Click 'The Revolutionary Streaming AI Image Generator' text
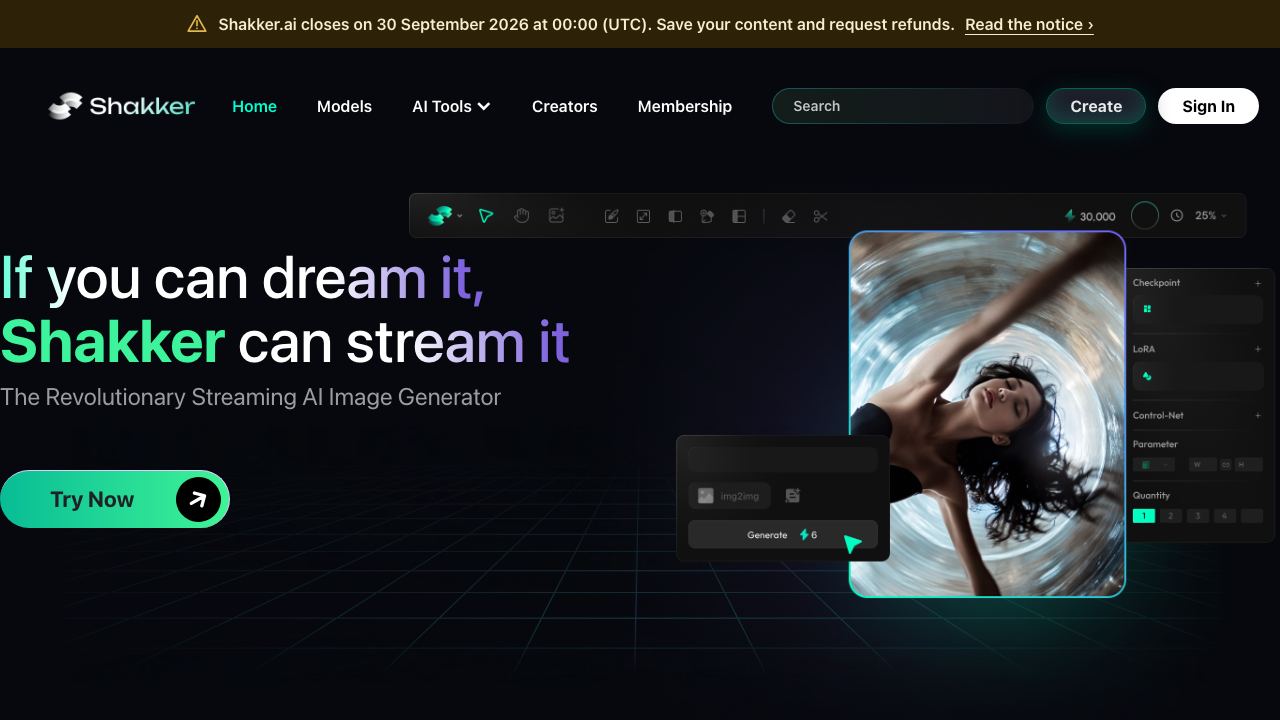This screenshot has height=720, width=1280. [250, 397]
